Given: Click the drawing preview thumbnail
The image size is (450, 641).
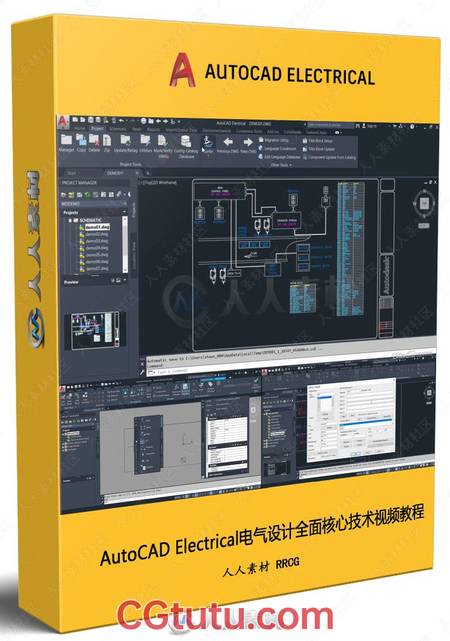Looking at the screenshot, I should tap(96, 331).
